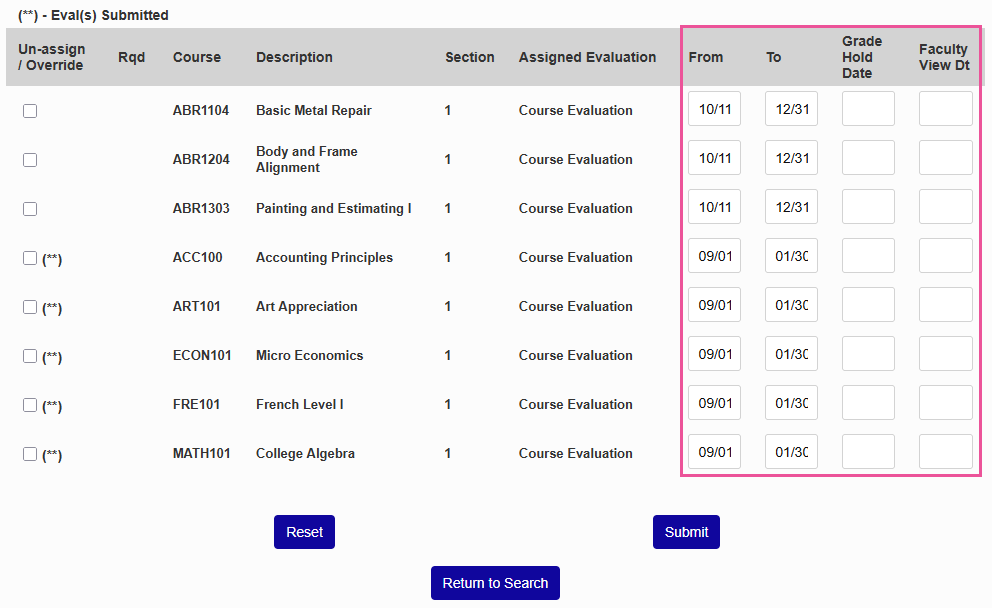992x608 pixels.
Task: Select the override checkbox for ART101
Action: (30, 307)
